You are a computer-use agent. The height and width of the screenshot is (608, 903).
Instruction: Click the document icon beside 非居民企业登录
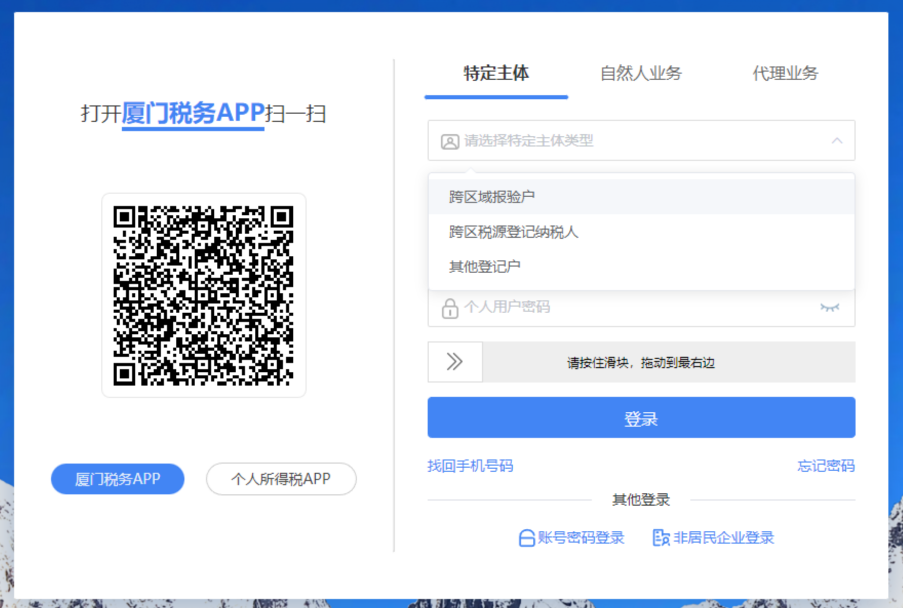(661, 538)
